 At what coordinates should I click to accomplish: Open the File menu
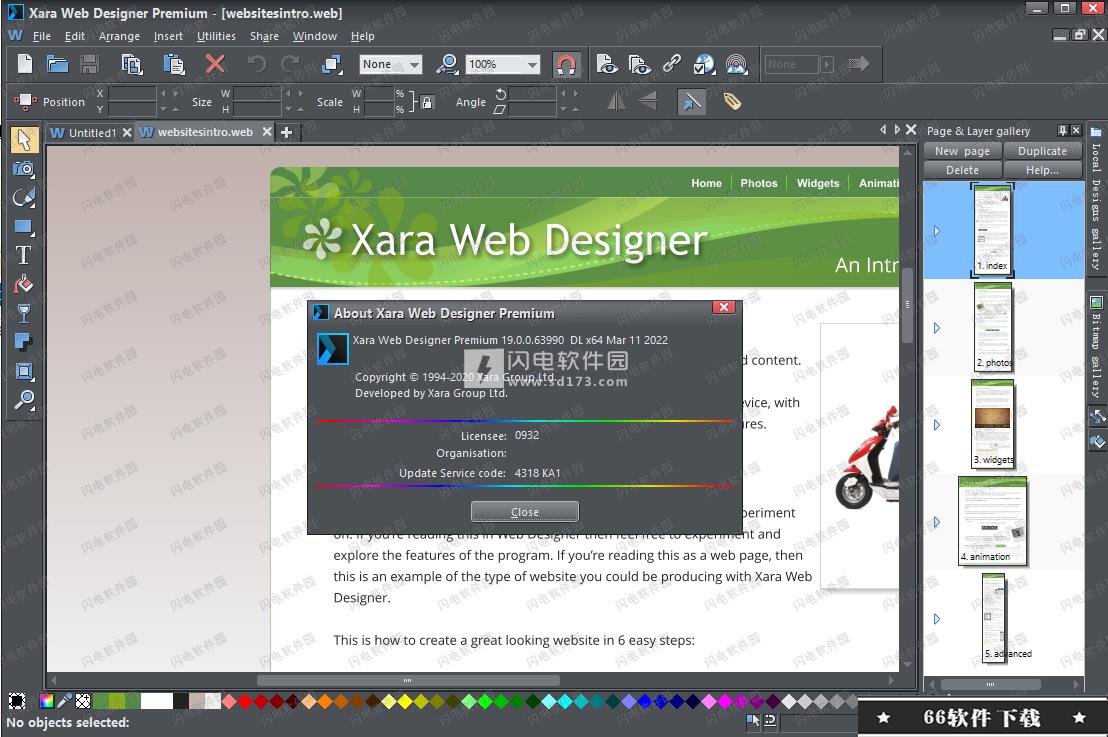[42, 36]
